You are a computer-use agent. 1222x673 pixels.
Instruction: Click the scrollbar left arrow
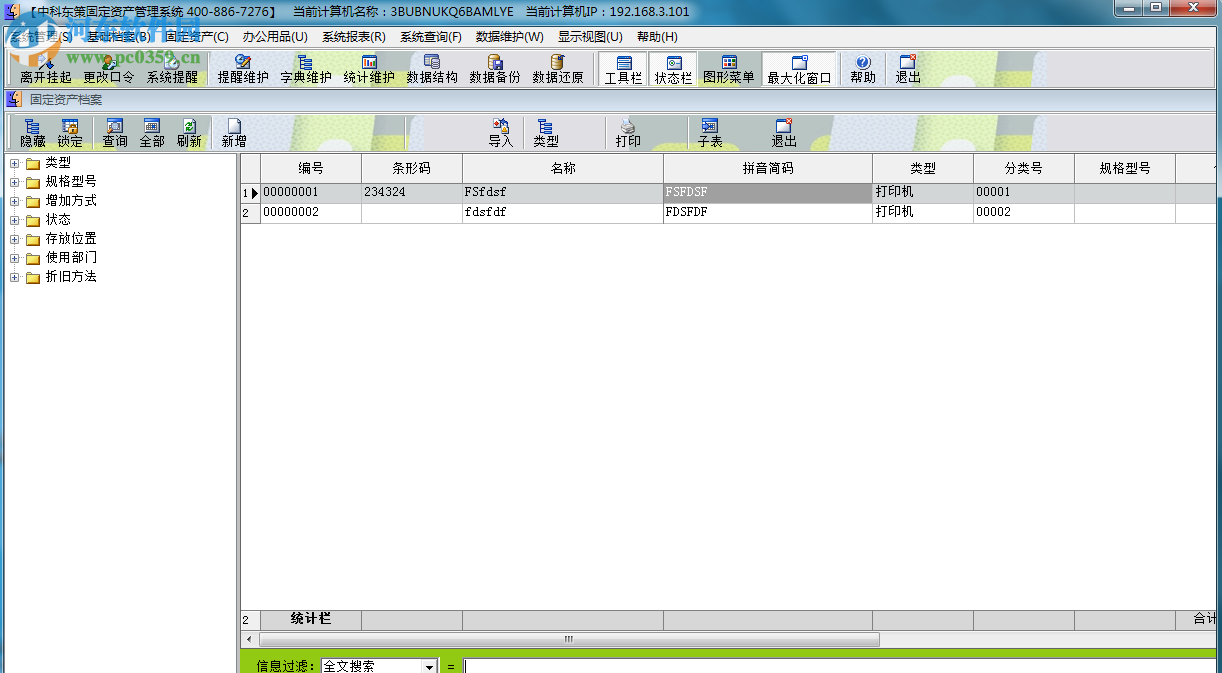point(249,640)
